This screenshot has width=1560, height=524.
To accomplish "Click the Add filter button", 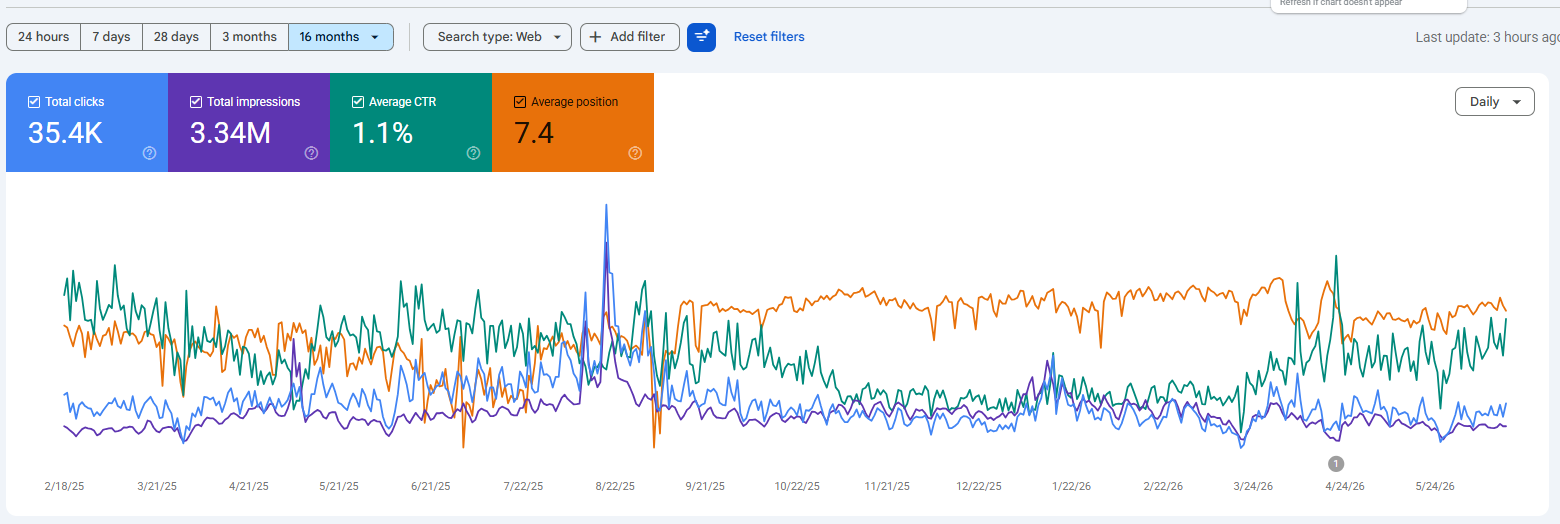I will (630, 37).
